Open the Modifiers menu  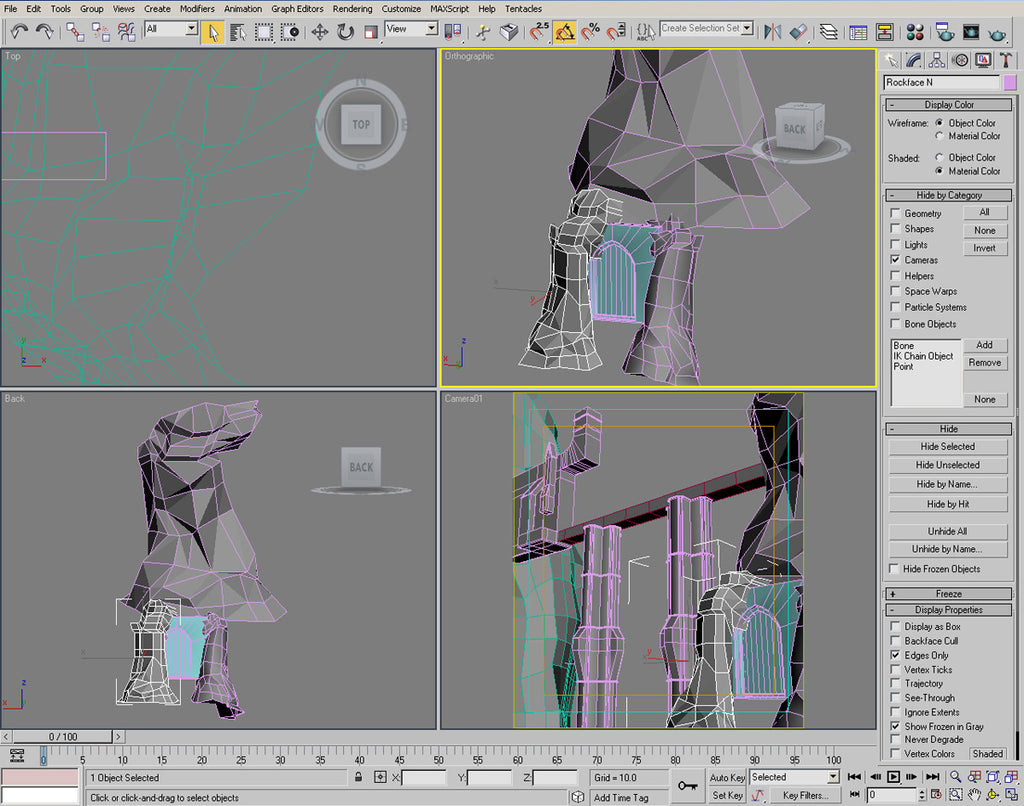point(197,8)
